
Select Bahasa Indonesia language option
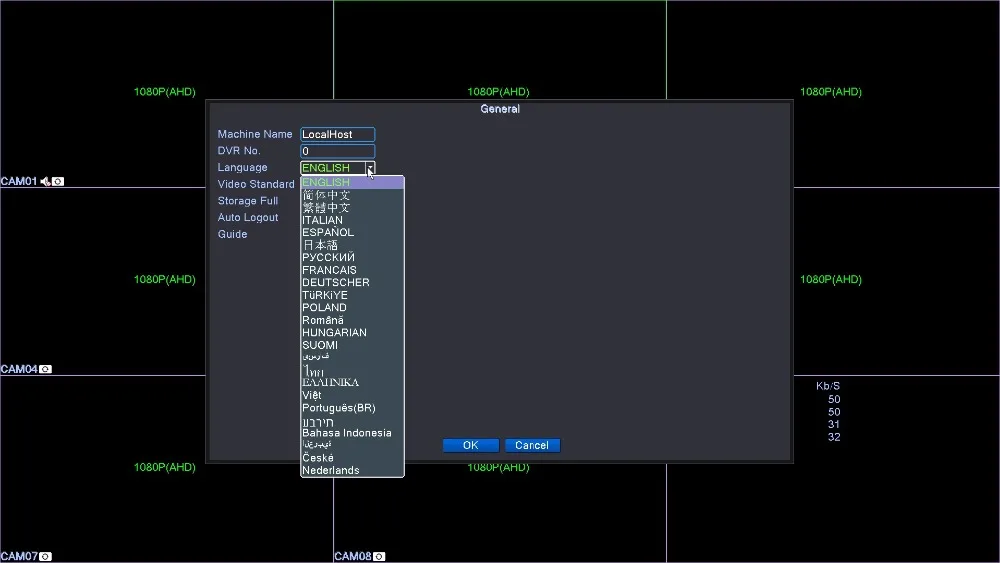click(352, 433)
